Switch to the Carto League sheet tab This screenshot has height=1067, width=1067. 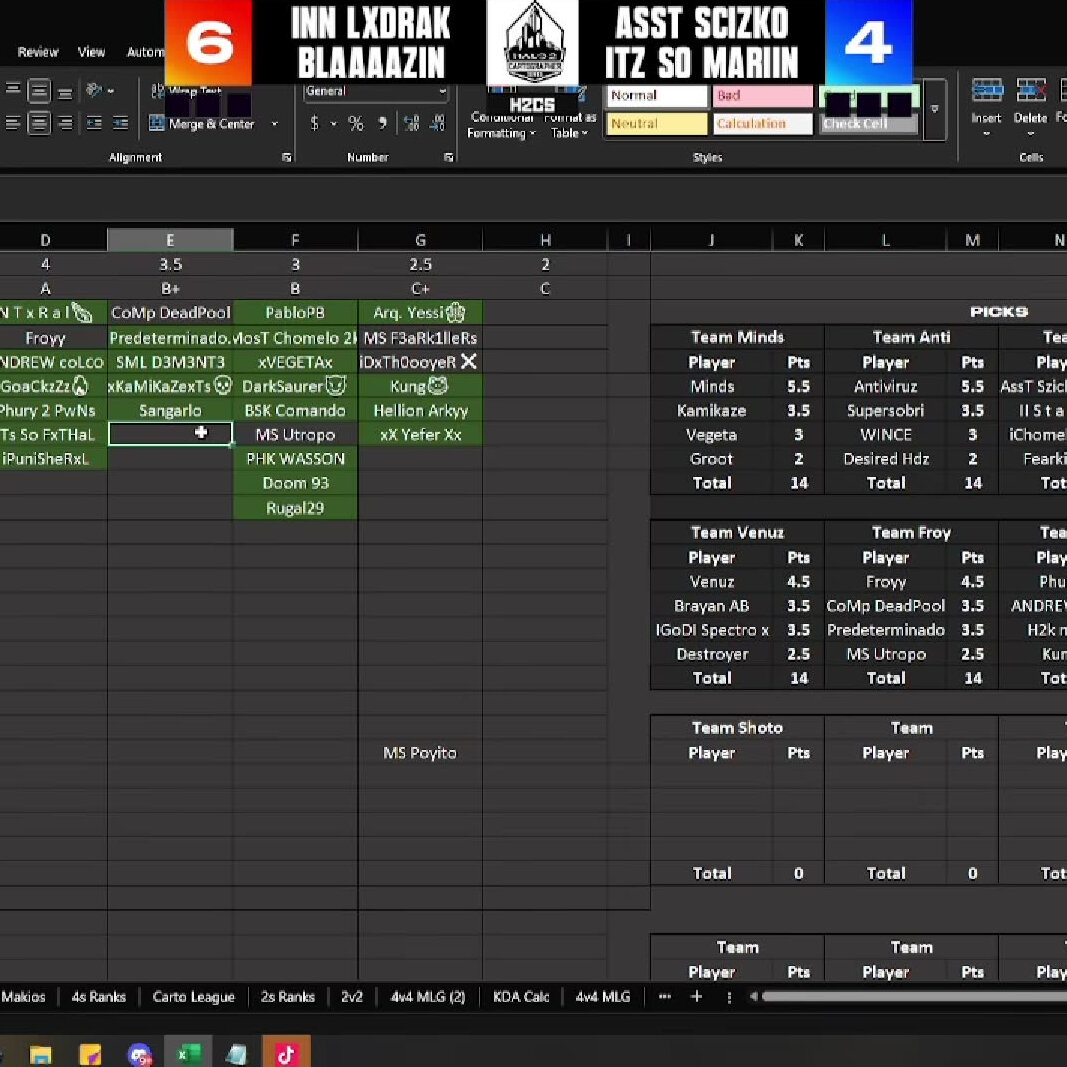click(x=193, y=997)
